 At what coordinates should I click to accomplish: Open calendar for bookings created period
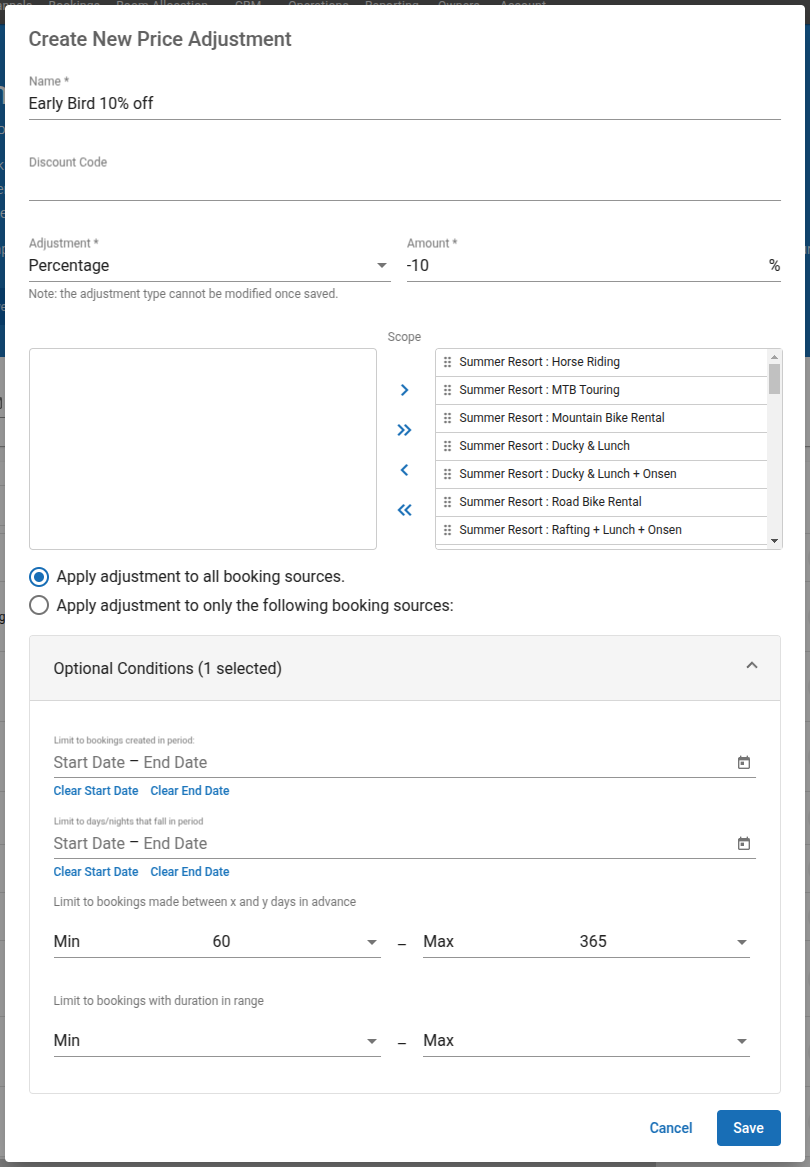pyautogui.click(x=743, y=763)
